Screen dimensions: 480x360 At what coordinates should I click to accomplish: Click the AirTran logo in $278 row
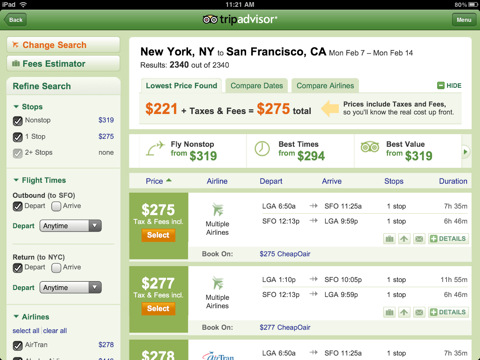pos(218,356)
